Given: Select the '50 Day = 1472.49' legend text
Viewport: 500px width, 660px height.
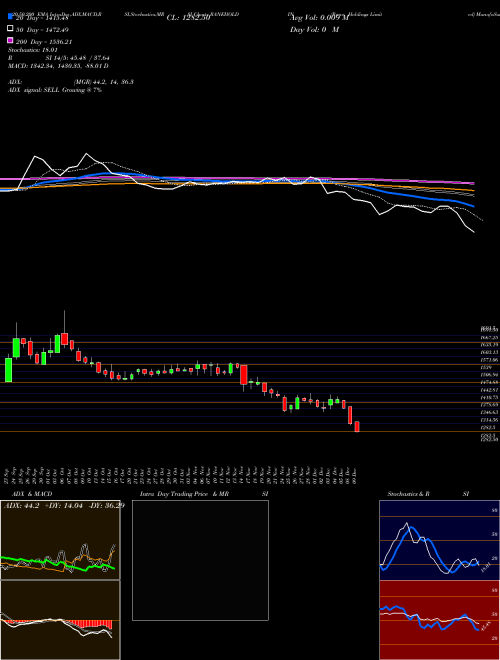Looking at the screenshot, I should [43, 30].
